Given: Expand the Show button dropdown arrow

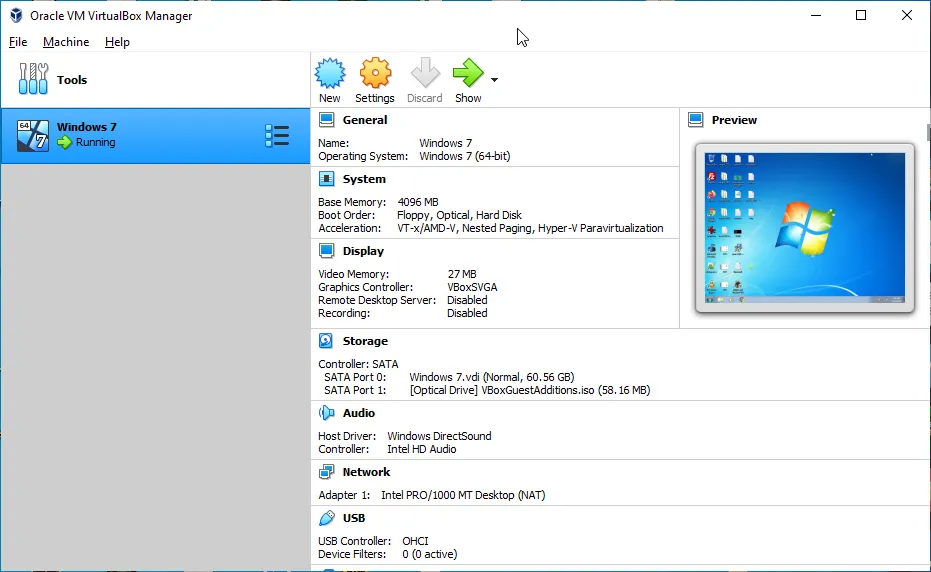Looking at the screenshot, I should [494, 80].
